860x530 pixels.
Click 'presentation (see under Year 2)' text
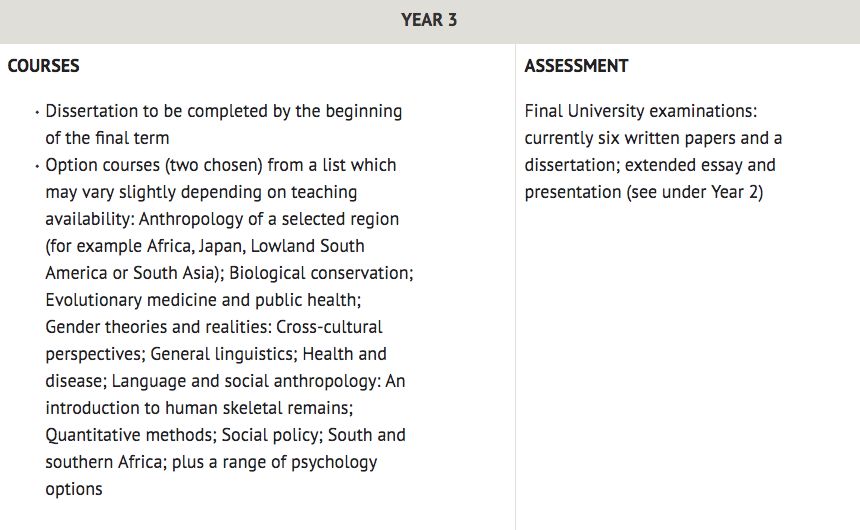pyautogui.click(x=643, y=192)
